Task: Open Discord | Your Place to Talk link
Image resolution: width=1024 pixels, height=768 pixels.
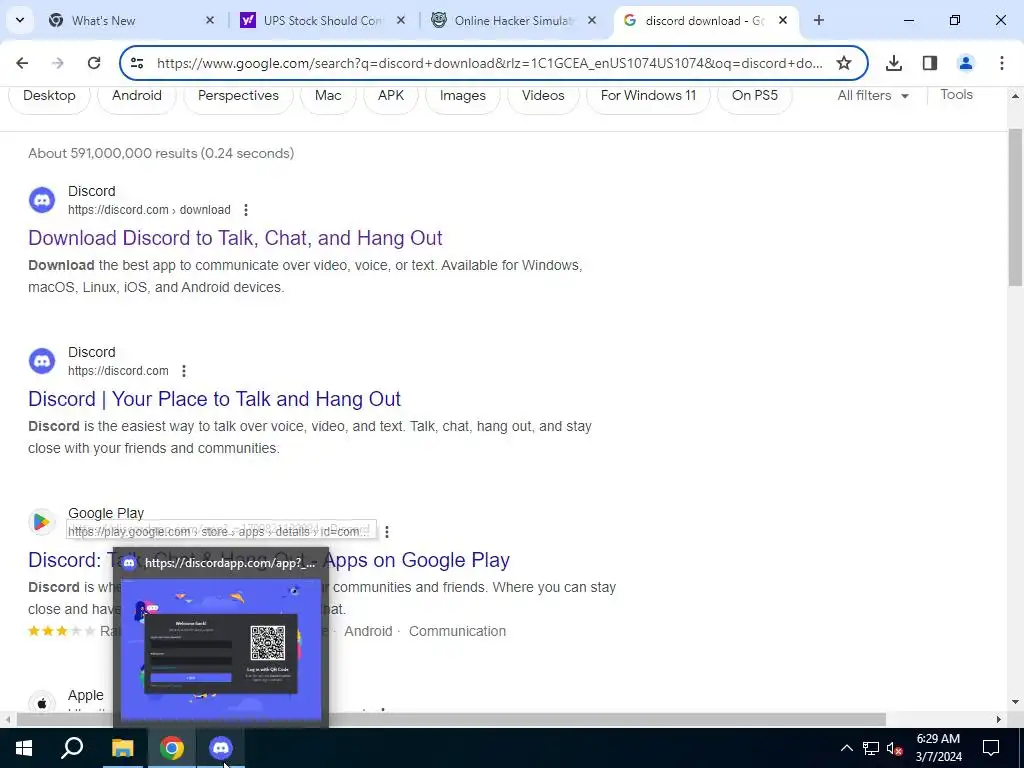Action: click(x=214, y=399)
